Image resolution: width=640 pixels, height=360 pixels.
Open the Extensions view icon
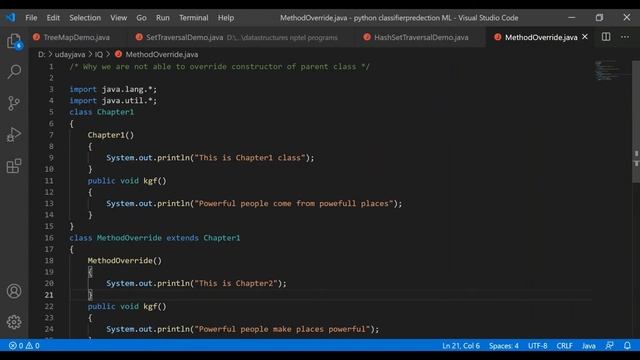click(14, 166)
